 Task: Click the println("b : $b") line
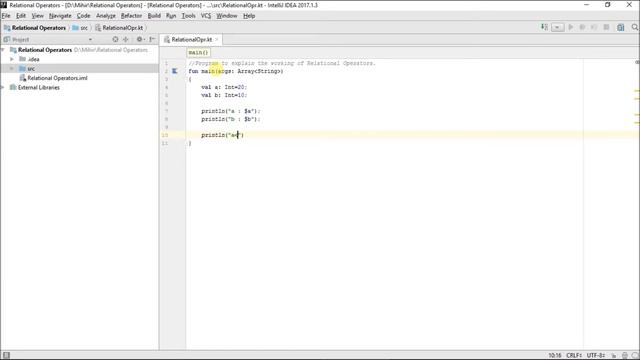pos(230,119)
